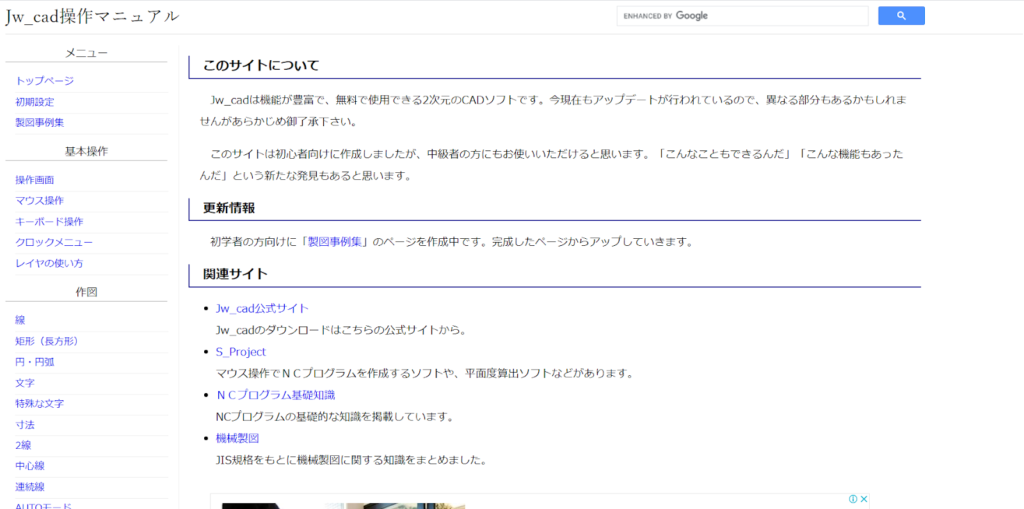The width and height of the screenshot is (1024, 509).
Task: Click the 作図 sidebar header
Action: pyautogui.click(x=86, y=292)
